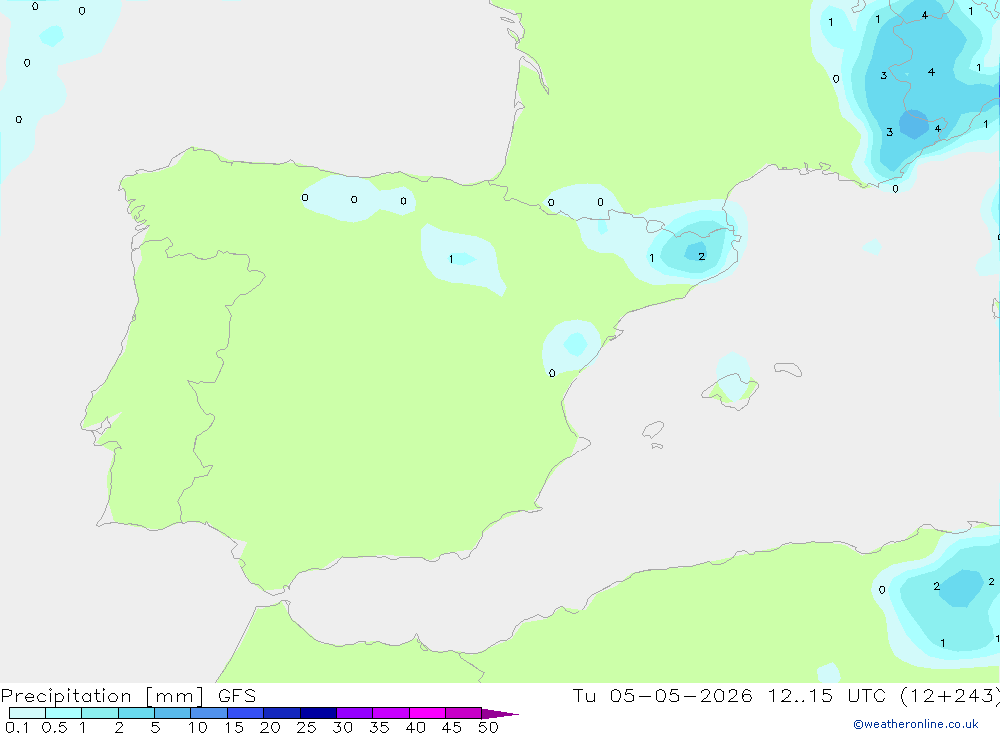Select the "10" legend scale label
Screen dimensions: 1000x733
(x=198, y=727)
